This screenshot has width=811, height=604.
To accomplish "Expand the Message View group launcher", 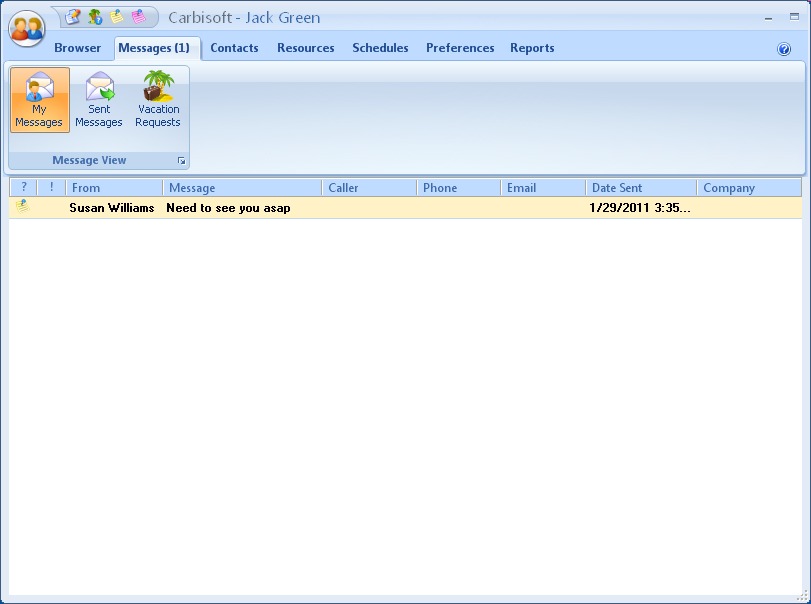I will (x=181, y=161).
